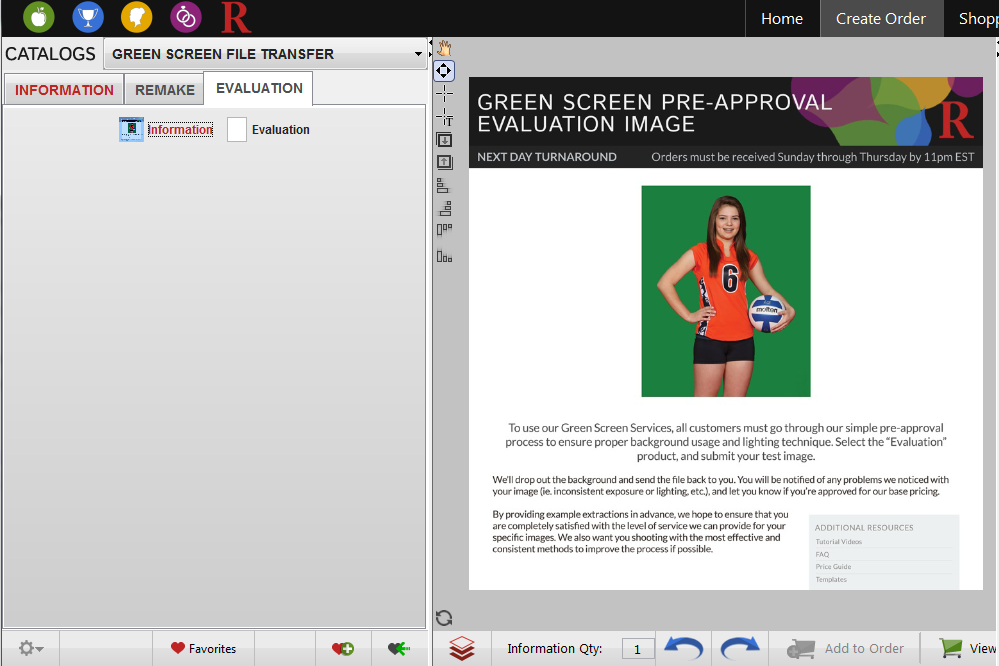Switch to the REMAKE tab
This screenshot has height=666, width=999.
click(164, 90)
